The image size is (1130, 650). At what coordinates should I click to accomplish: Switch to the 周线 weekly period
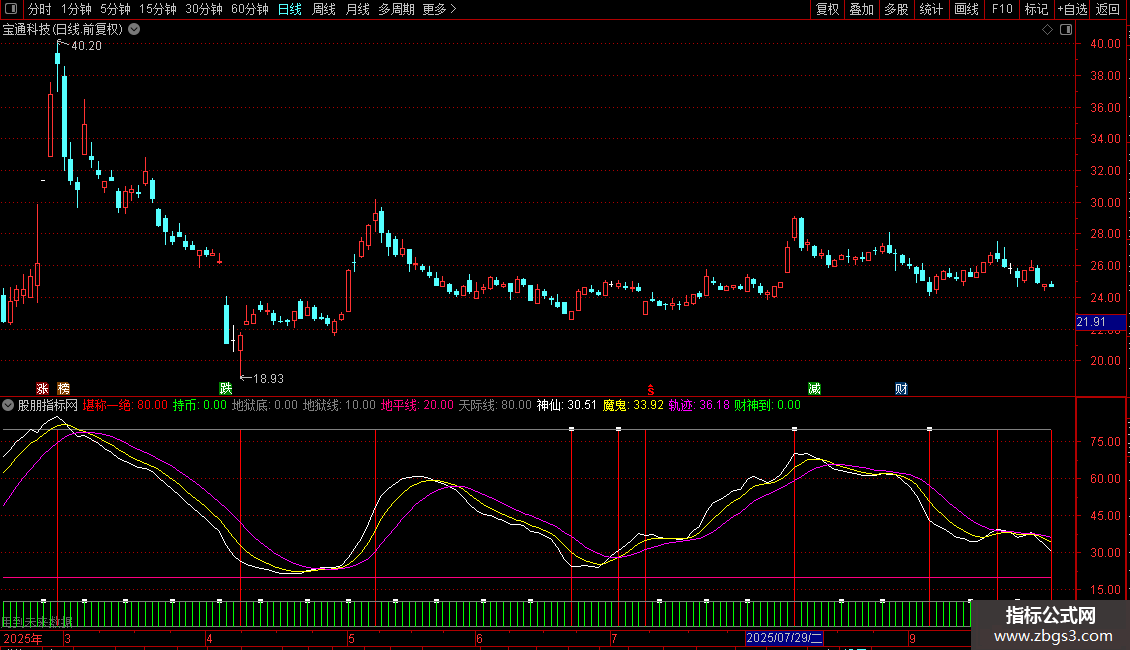323,10
